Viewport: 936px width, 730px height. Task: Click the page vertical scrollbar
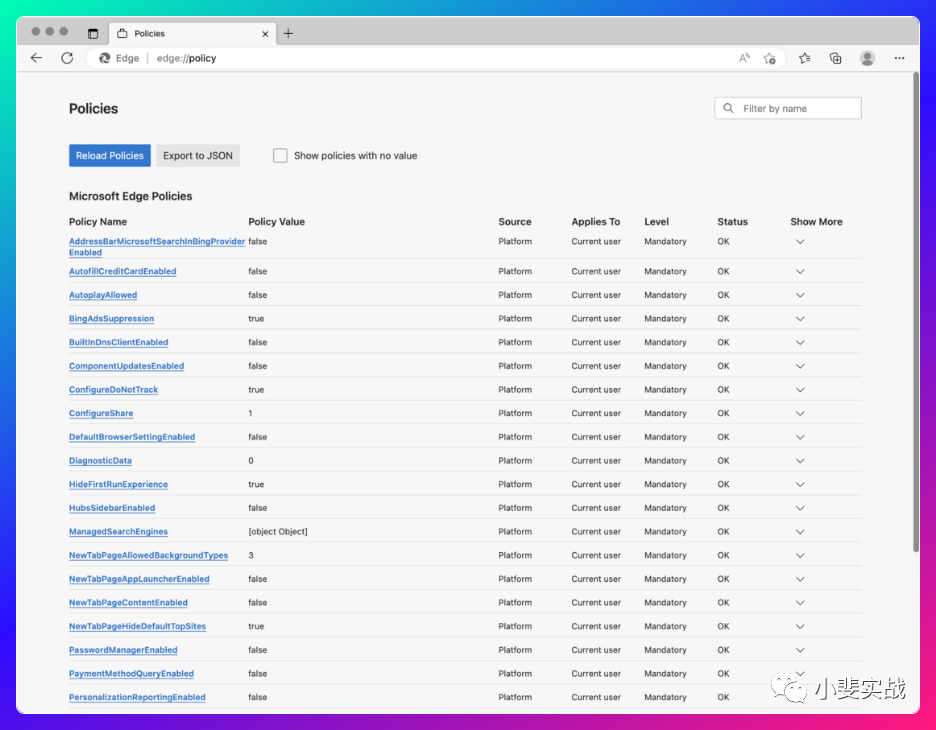[x=916, y=313]
